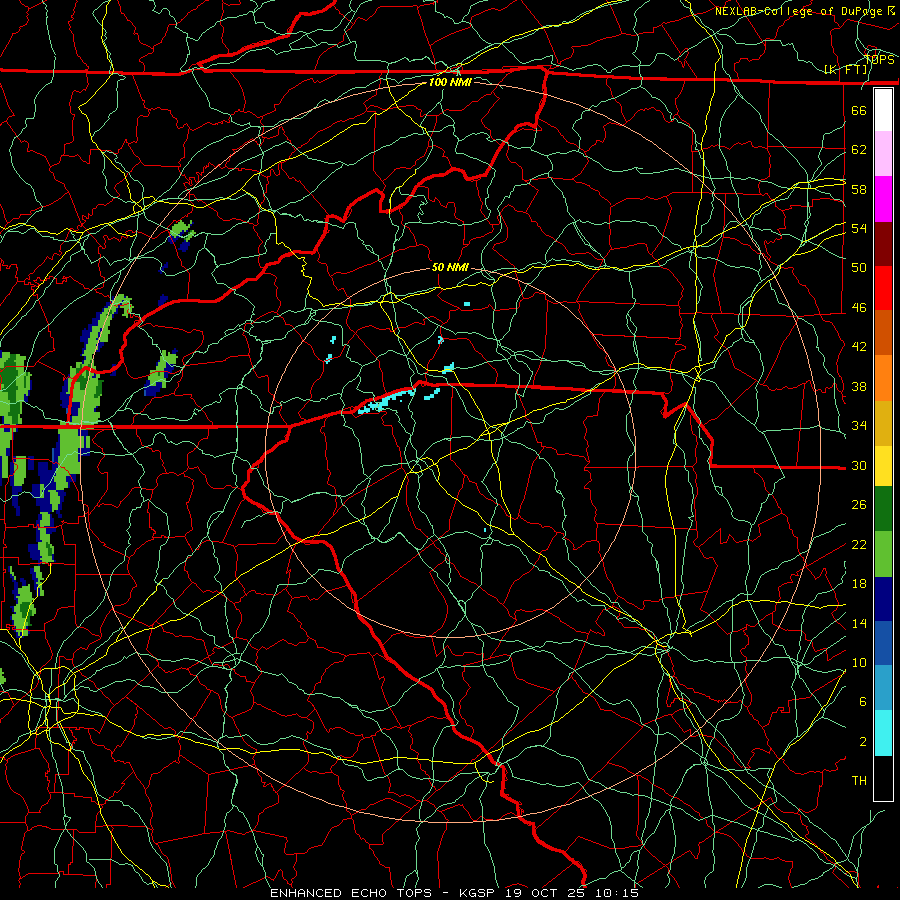Click the yellow legend swatch
900x900 pixels.
point(883,466)
